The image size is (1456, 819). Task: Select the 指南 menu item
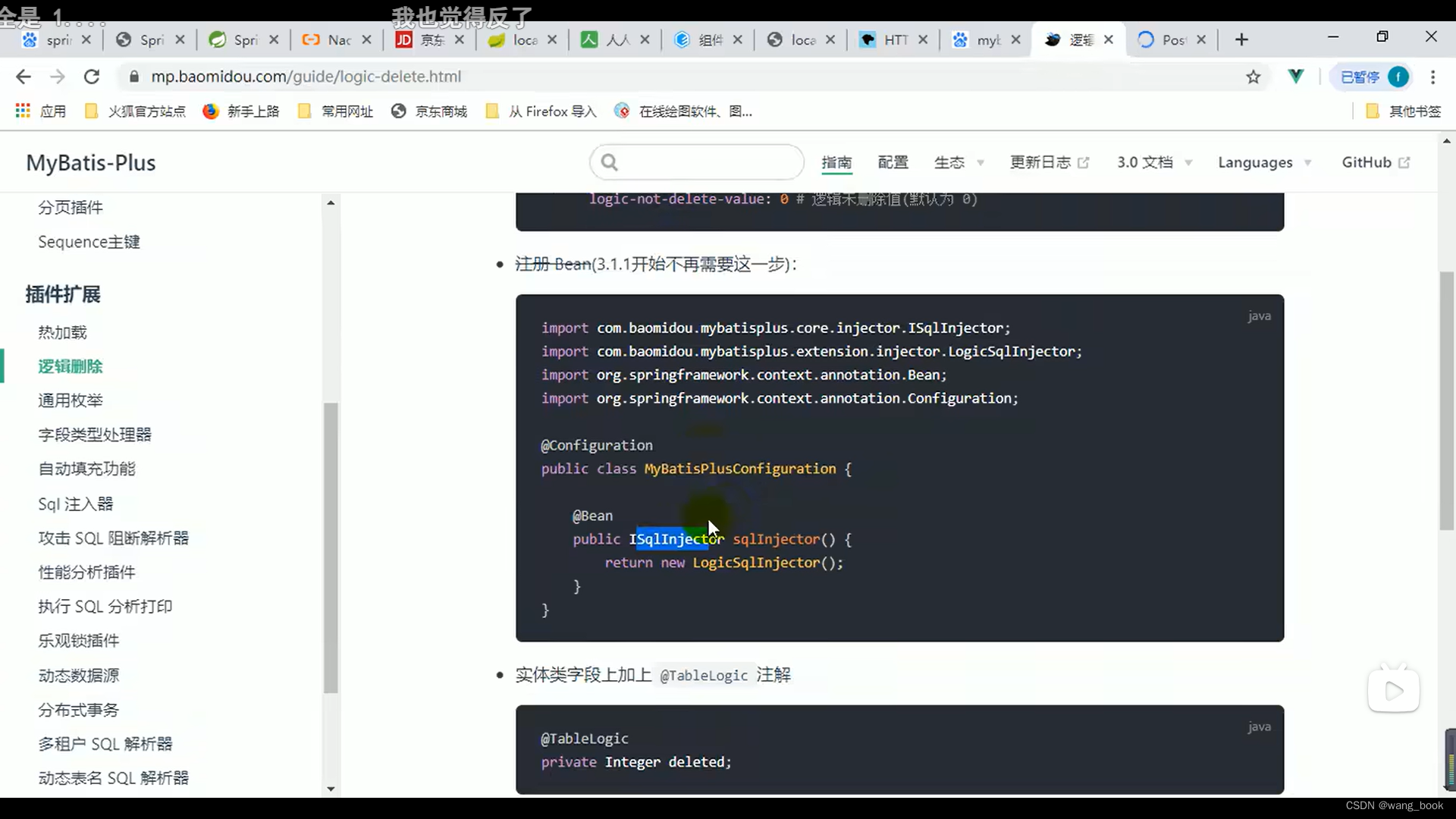point(836,162)
